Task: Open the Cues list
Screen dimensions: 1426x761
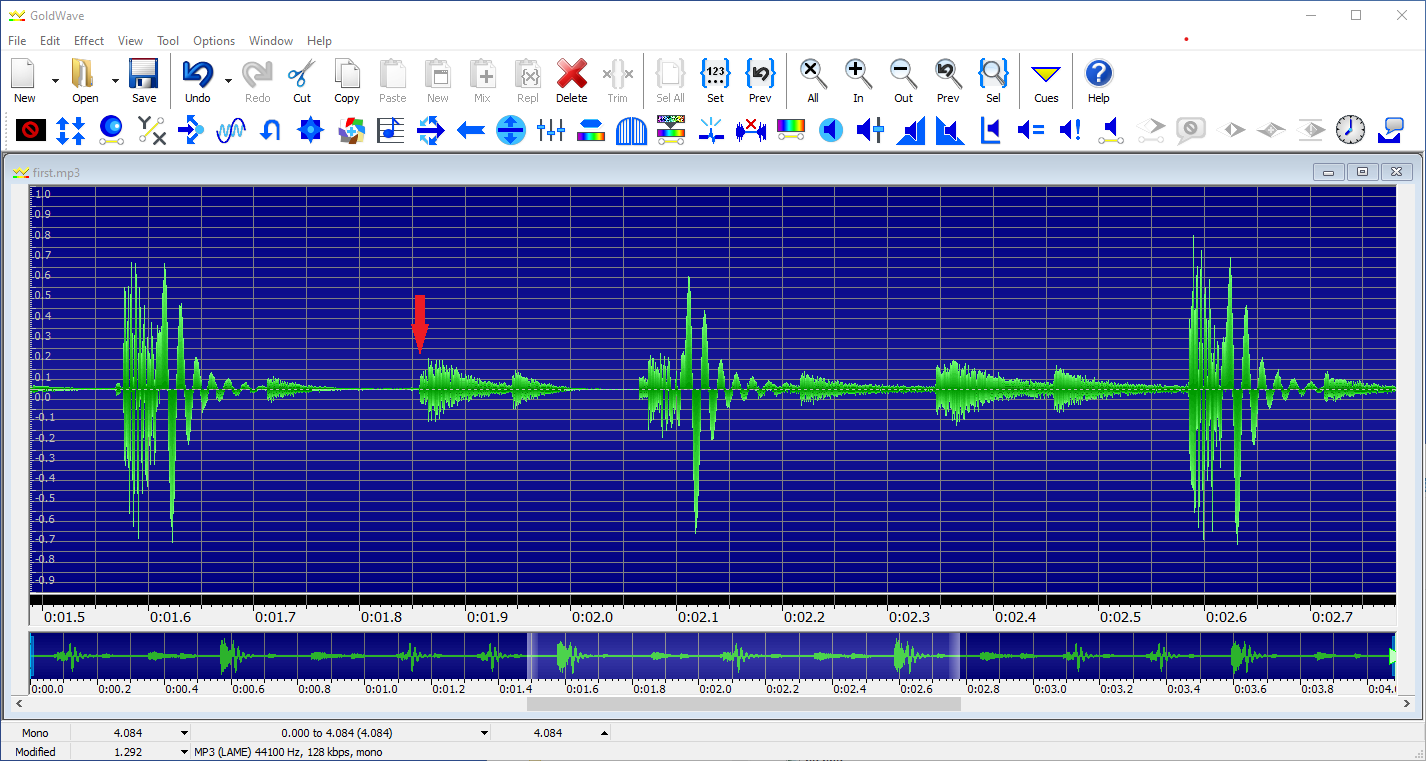Action: (x=1045, y=80)
